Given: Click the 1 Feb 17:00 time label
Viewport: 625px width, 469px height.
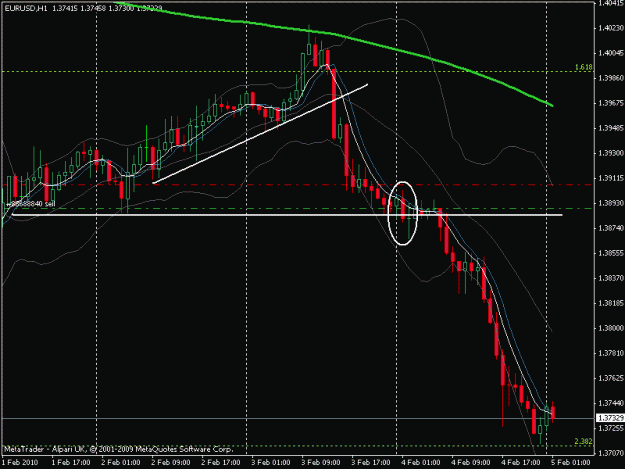Looking at the screenshot, I should (x=71, y=462).
